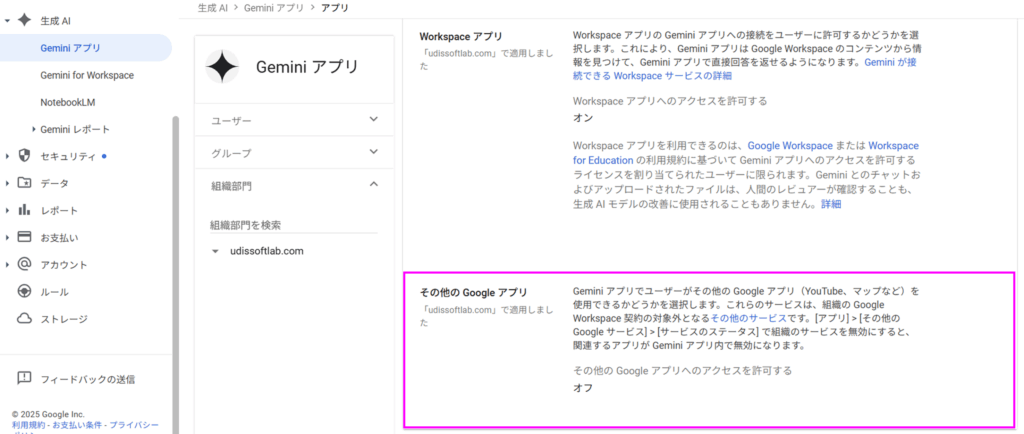Expand the グループ panel chevron
The image size is (1024, 434).
click(374, 151)
